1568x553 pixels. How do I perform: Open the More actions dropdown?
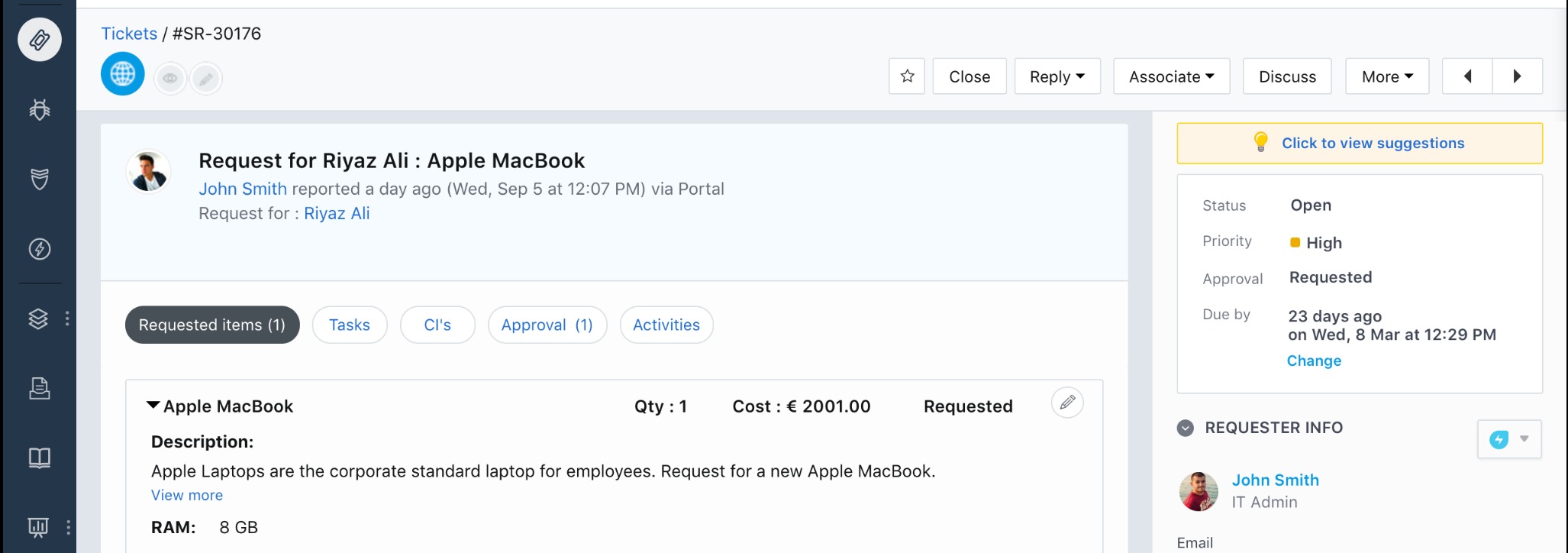click(x=1387, y=76)
